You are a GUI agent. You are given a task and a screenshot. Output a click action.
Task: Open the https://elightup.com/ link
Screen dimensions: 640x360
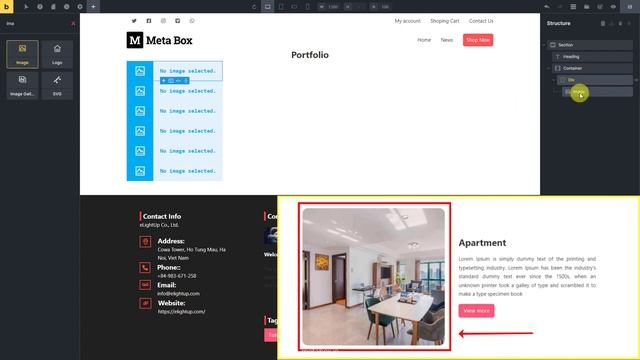pos(181,311)
